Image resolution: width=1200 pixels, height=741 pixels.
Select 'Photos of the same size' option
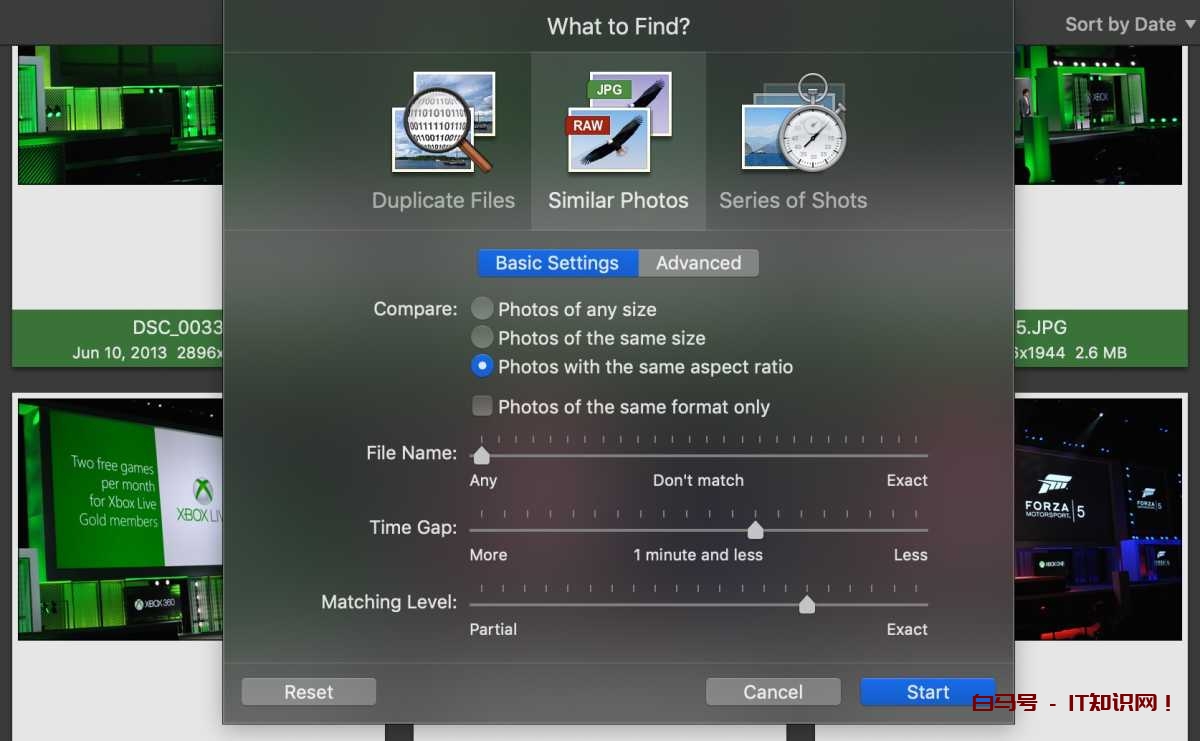[x=482, y=338]
